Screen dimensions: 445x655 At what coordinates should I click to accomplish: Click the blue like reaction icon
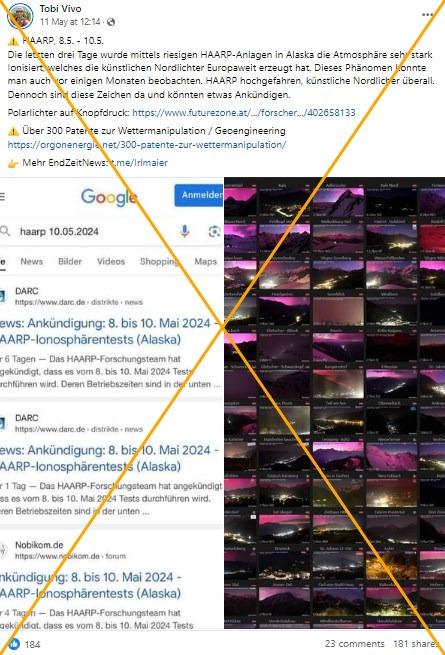[x=13, y=644]
